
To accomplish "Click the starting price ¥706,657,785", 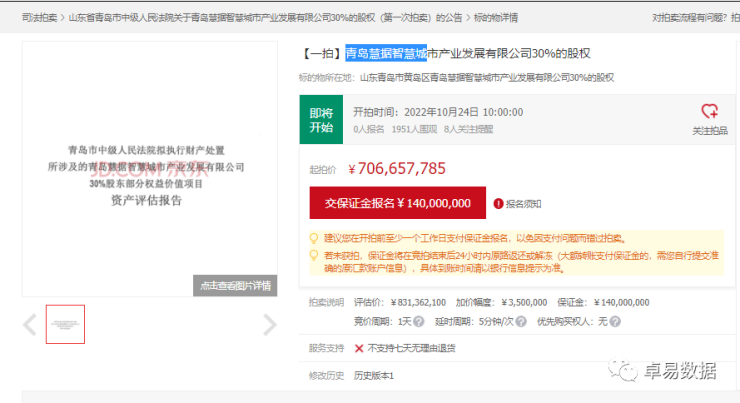I will click(396, 168).
